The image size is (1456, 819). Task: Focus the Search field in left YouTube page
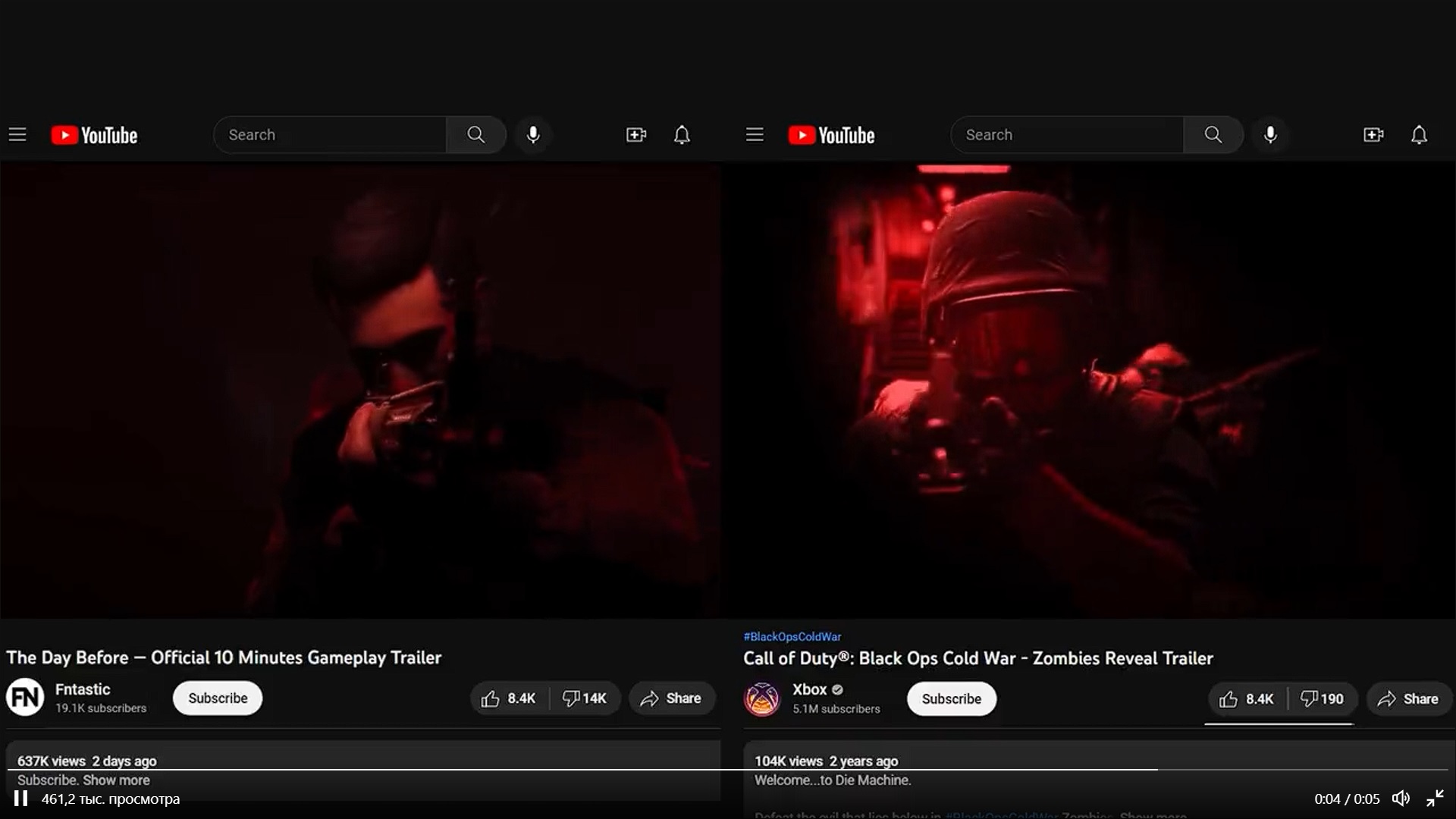[330, 135]
